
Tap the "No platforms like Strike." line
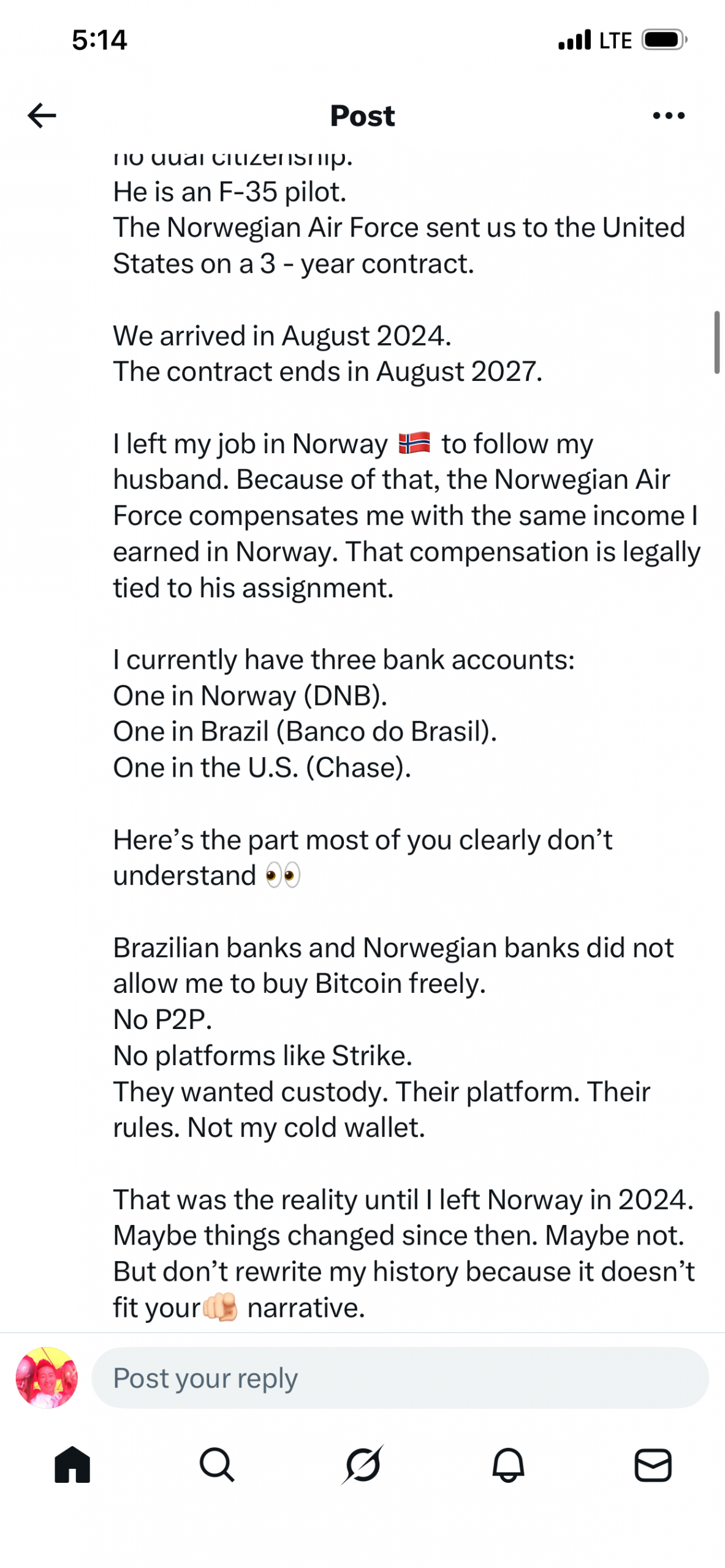(x=262, y=1055)
